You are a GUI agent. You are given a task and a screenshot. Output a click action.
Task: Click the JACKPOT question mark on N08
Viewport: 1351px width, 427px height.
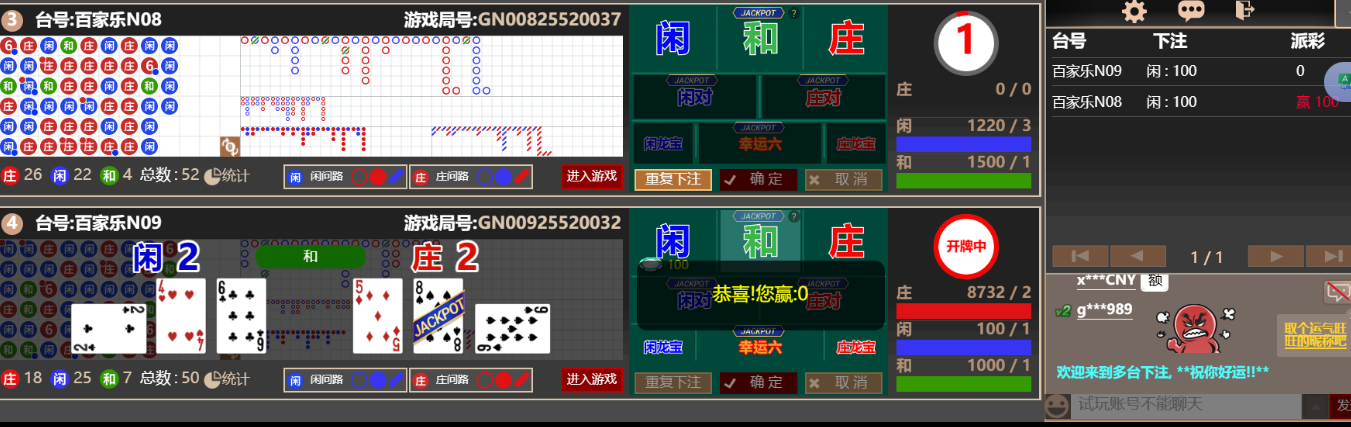(794, 13)
